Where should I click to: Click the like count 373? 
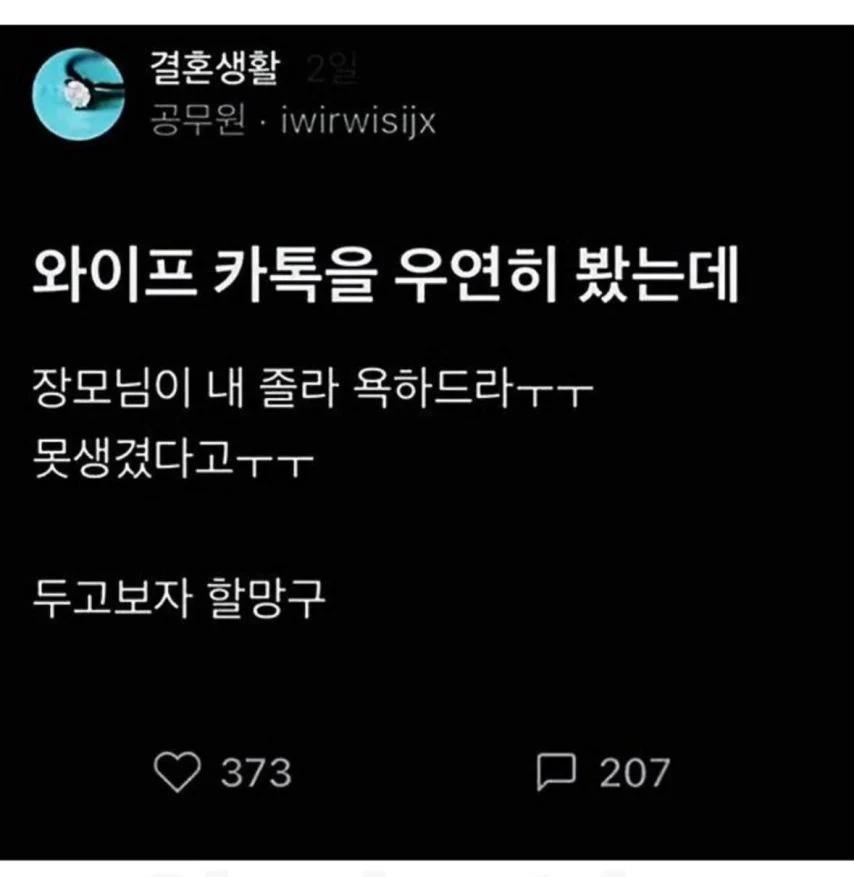(256, 772)
